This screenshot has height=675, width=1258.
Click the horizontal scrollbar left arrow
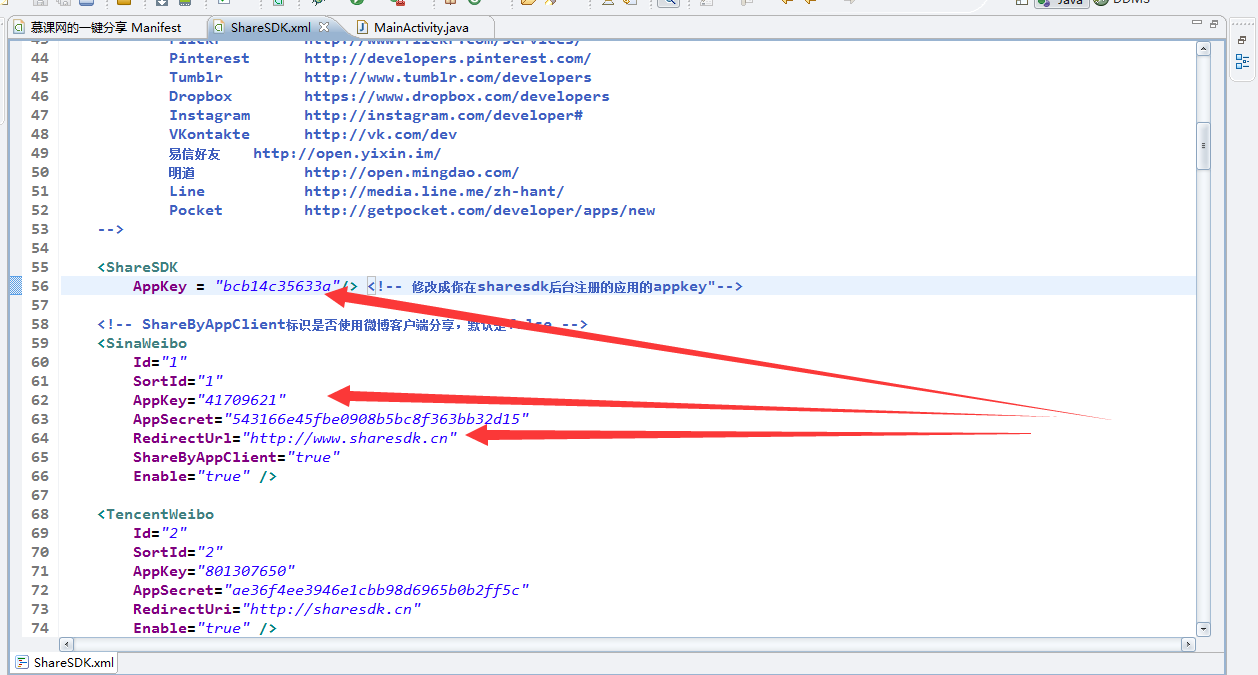(x=66, y=644)
